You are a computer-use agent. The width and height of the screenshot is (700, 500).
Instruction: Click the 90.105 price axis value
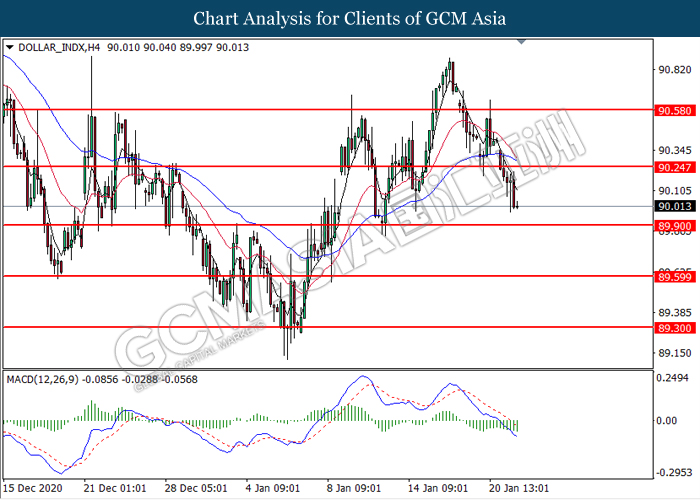[675, 191]
